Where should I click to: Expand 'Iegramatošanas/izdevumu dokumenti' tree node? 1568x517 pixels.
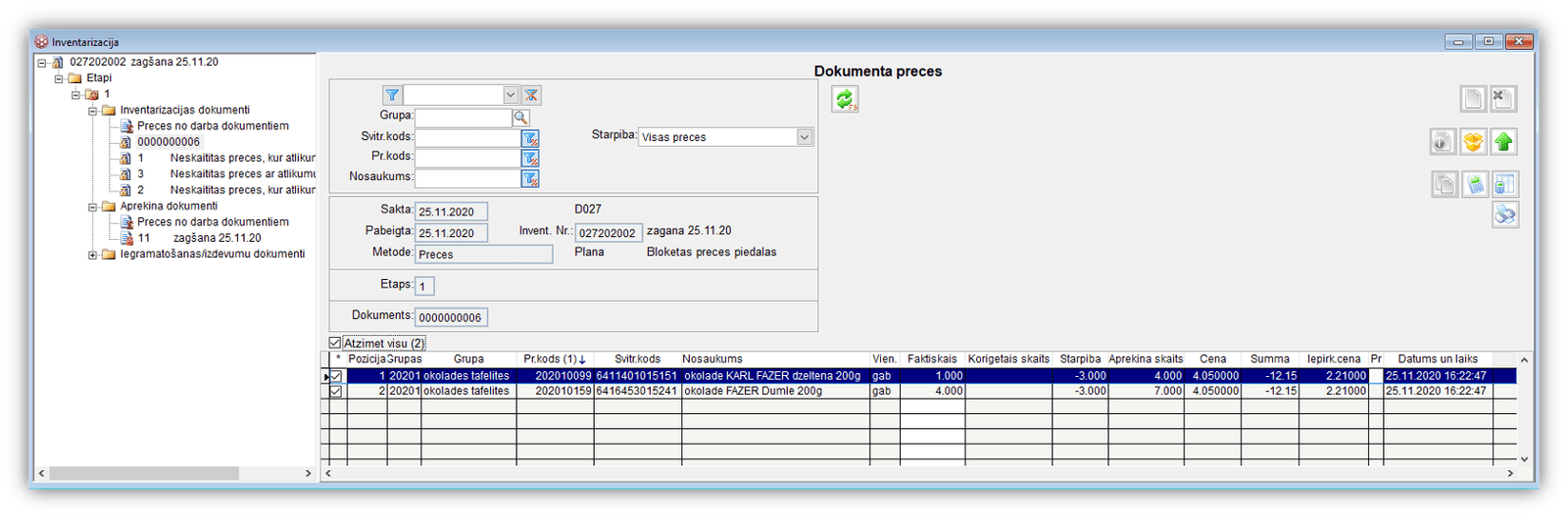coord(93,255)
